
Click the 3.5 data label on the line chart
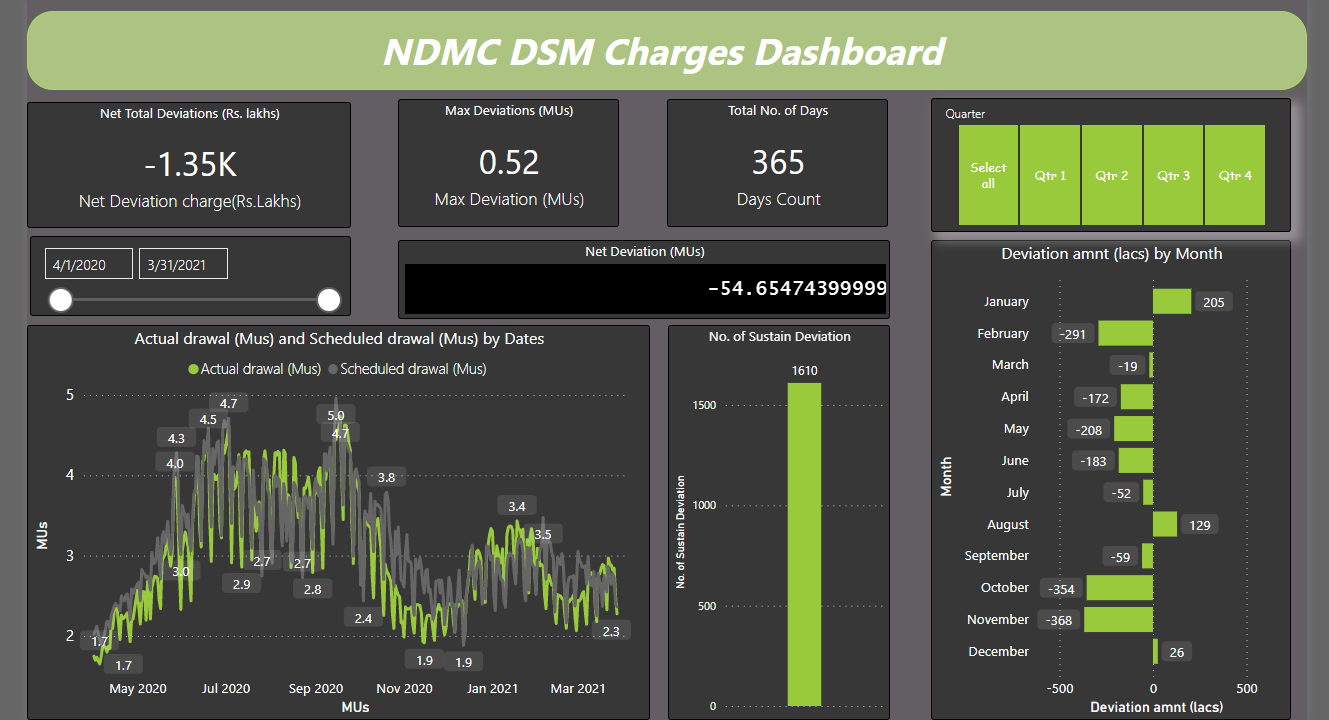coord(543,535)
